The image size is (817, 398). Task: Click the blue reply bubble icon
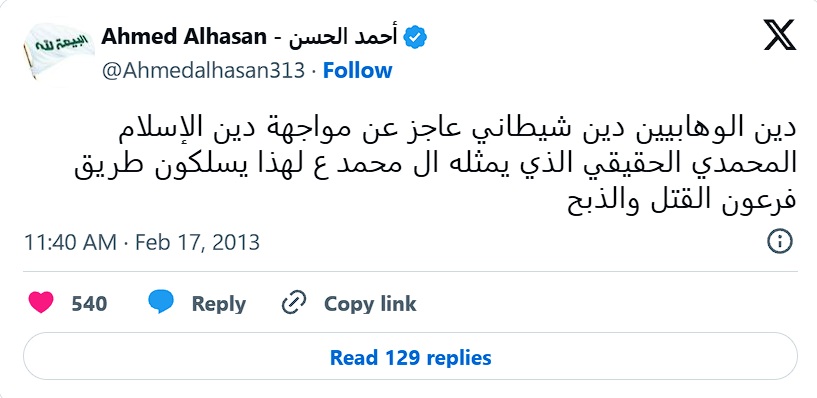(x=161, y=302)
